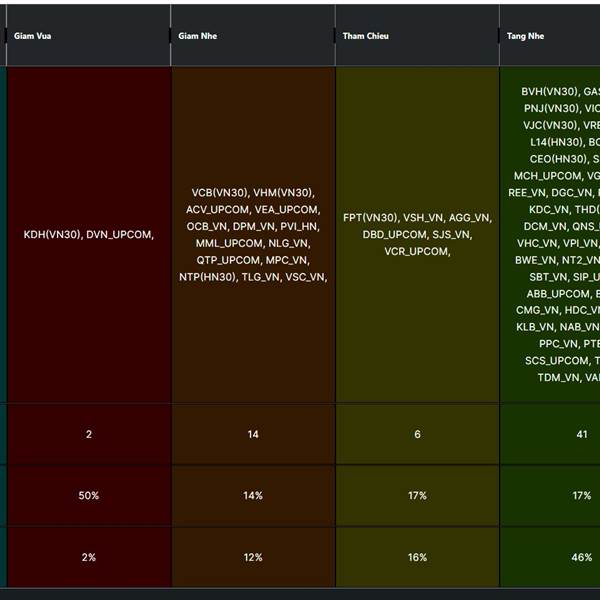Viewport: 600px width, 600px height.
Task: Click count value 6 in Tham Chieu
Action: (417, 434)
